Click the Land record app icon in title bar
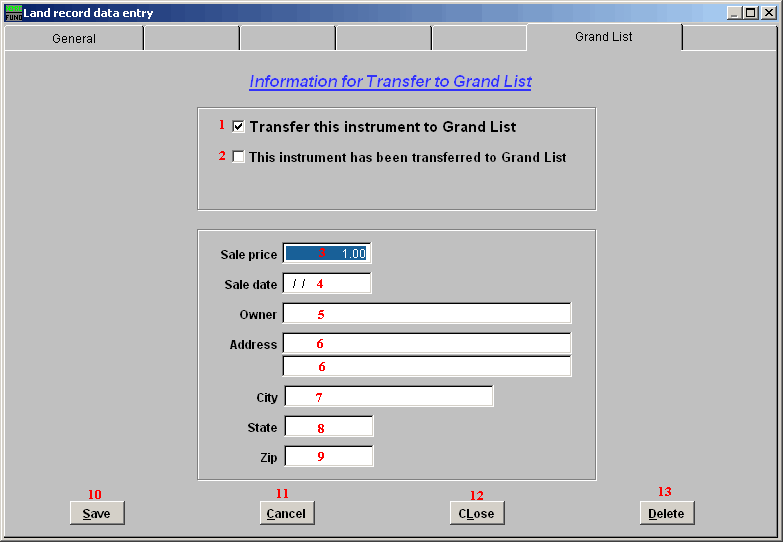Screen dimensions: 783x542 [x=13, y=12]
